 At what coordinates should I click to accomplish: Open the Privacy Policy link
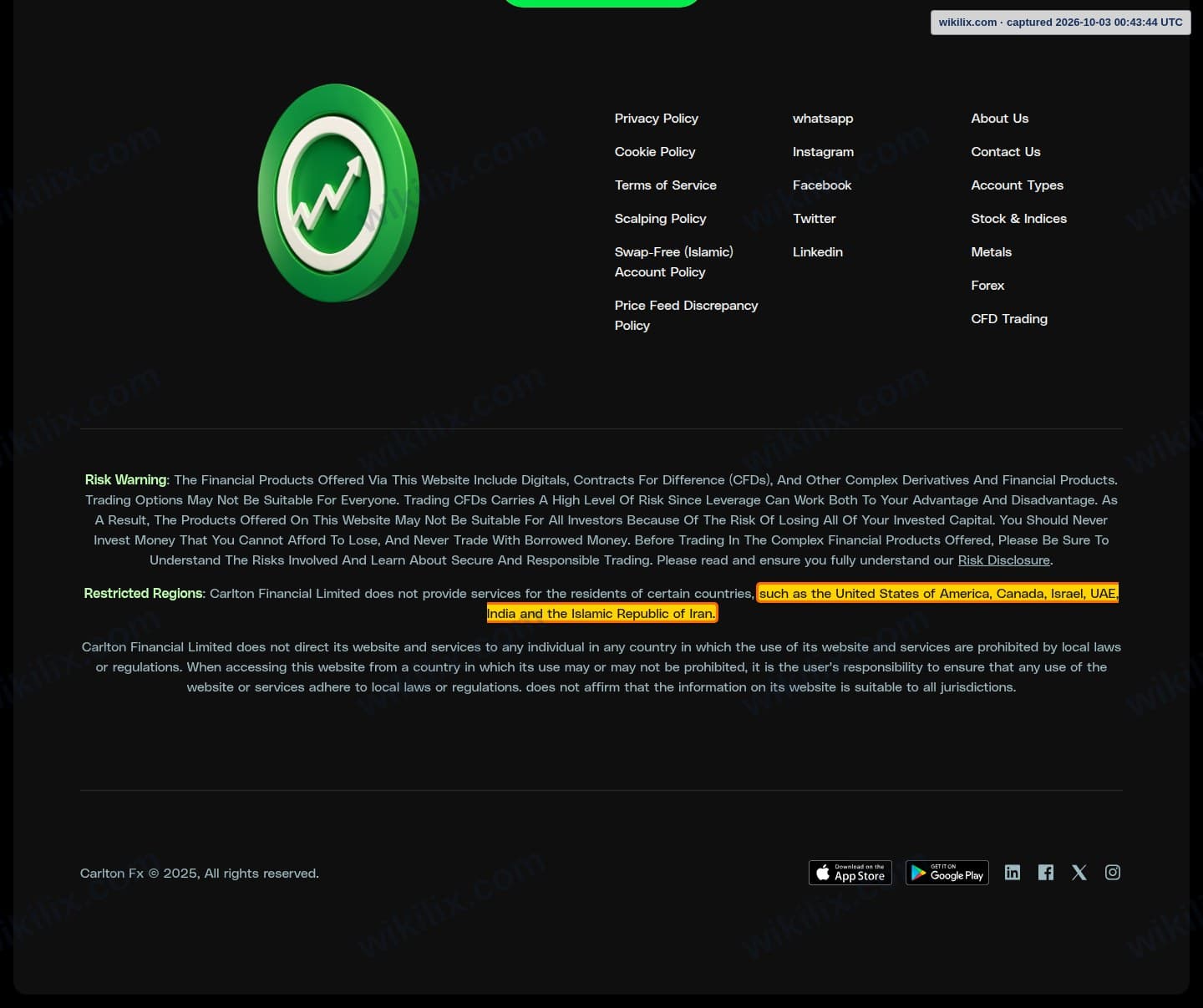tap(657, 119)
